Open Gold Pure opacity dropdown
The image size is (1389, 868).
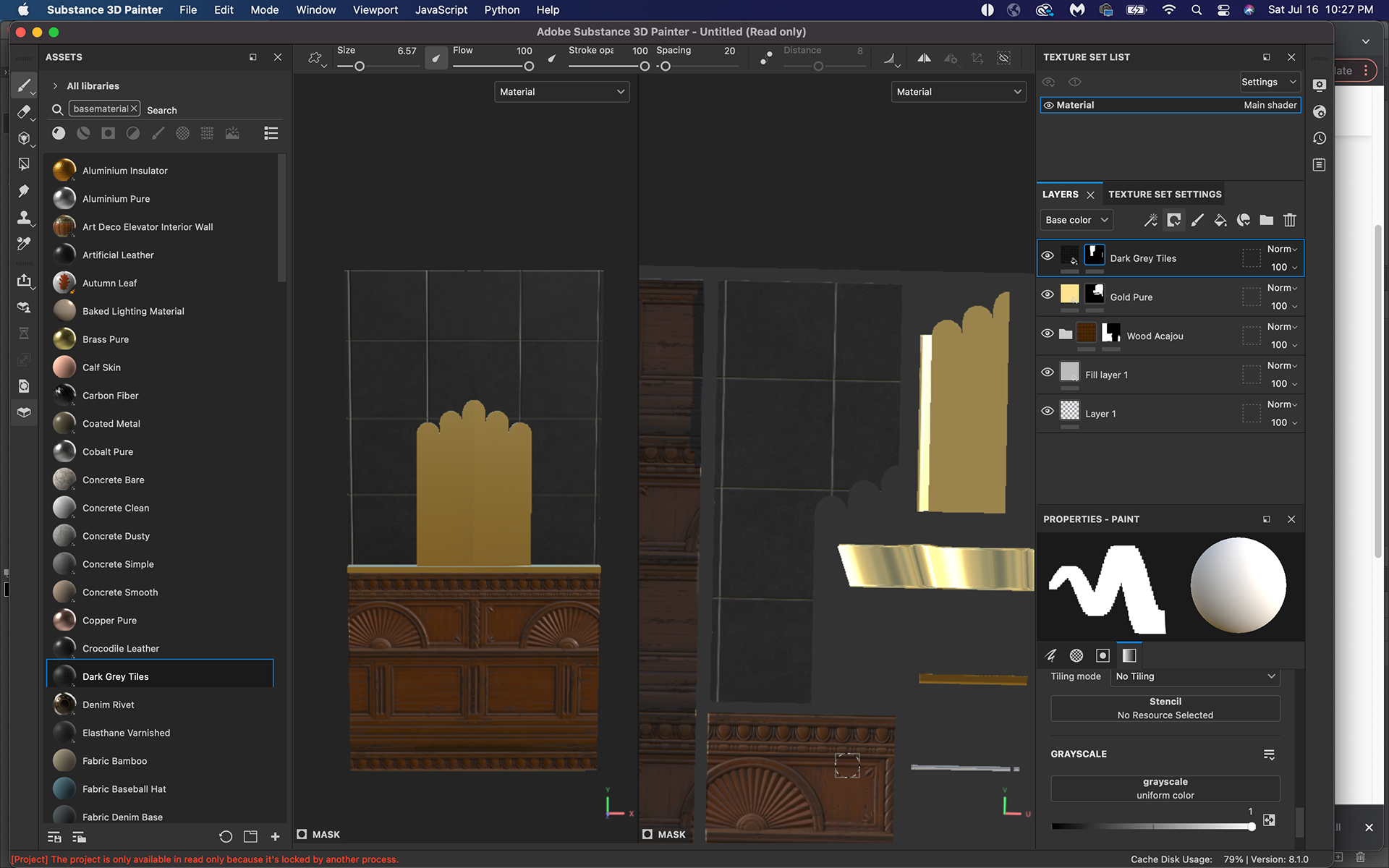[x=1283, y=306]
